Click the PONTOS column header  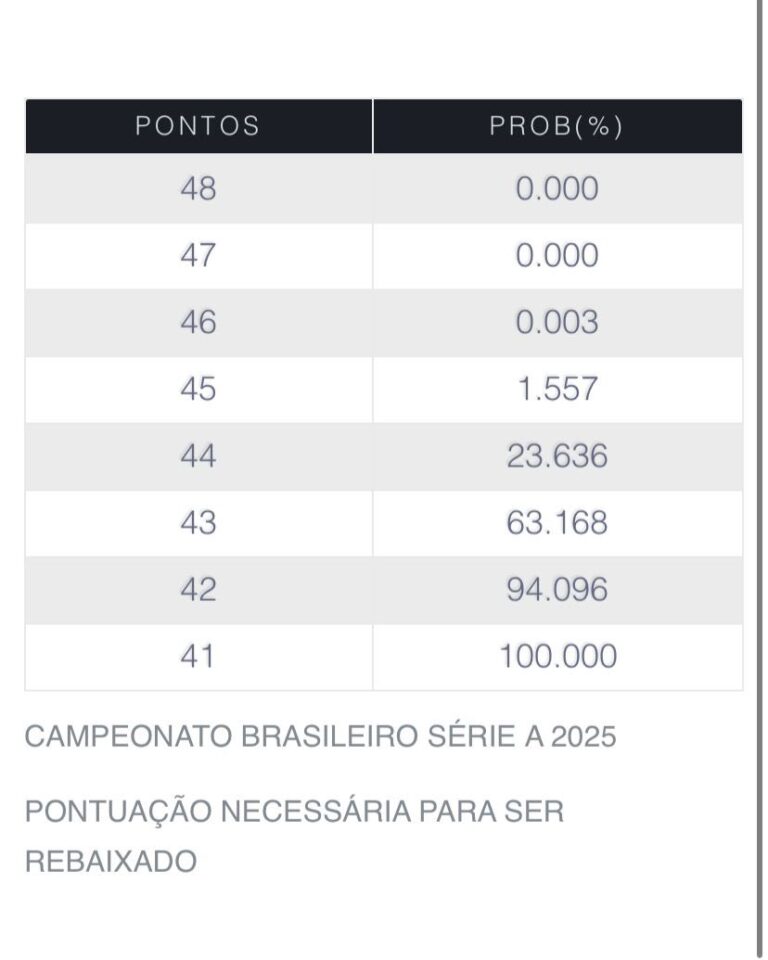tap(198, 126)
